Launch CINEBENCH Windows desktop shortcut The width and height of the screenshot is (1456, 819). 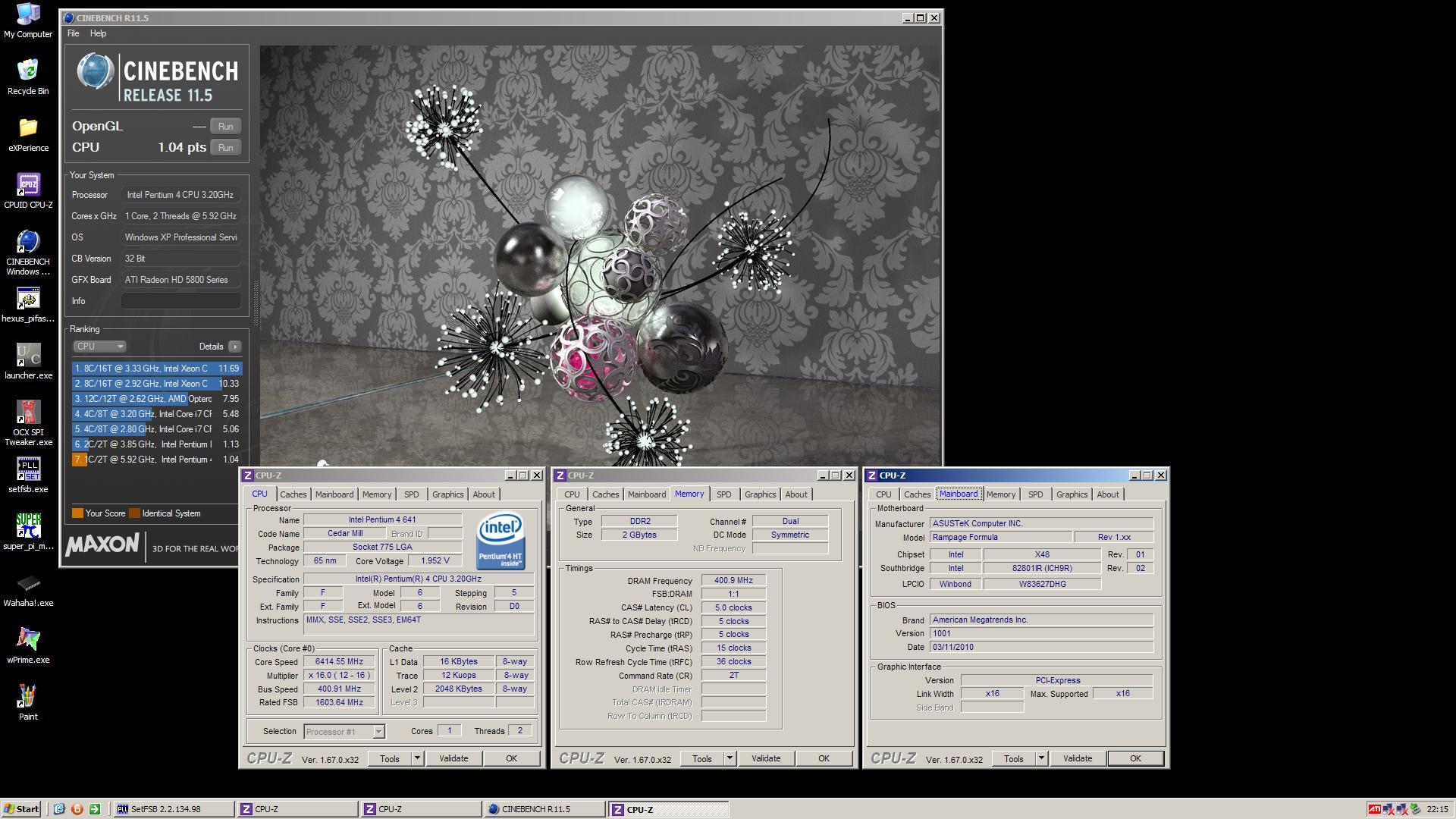(x=28, y=253)
